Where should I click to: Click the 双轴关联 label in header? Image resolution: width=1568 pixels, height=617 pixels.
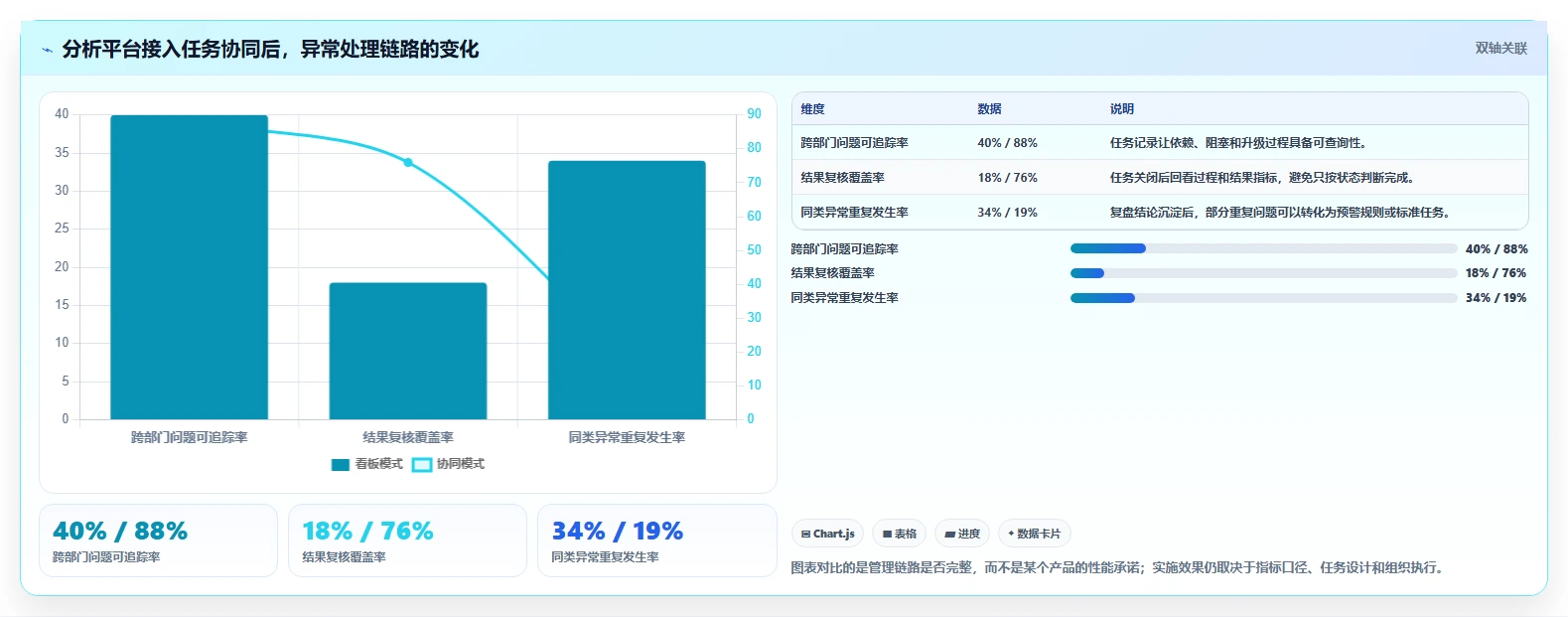pyautogui.click(x=1500, y=48)
